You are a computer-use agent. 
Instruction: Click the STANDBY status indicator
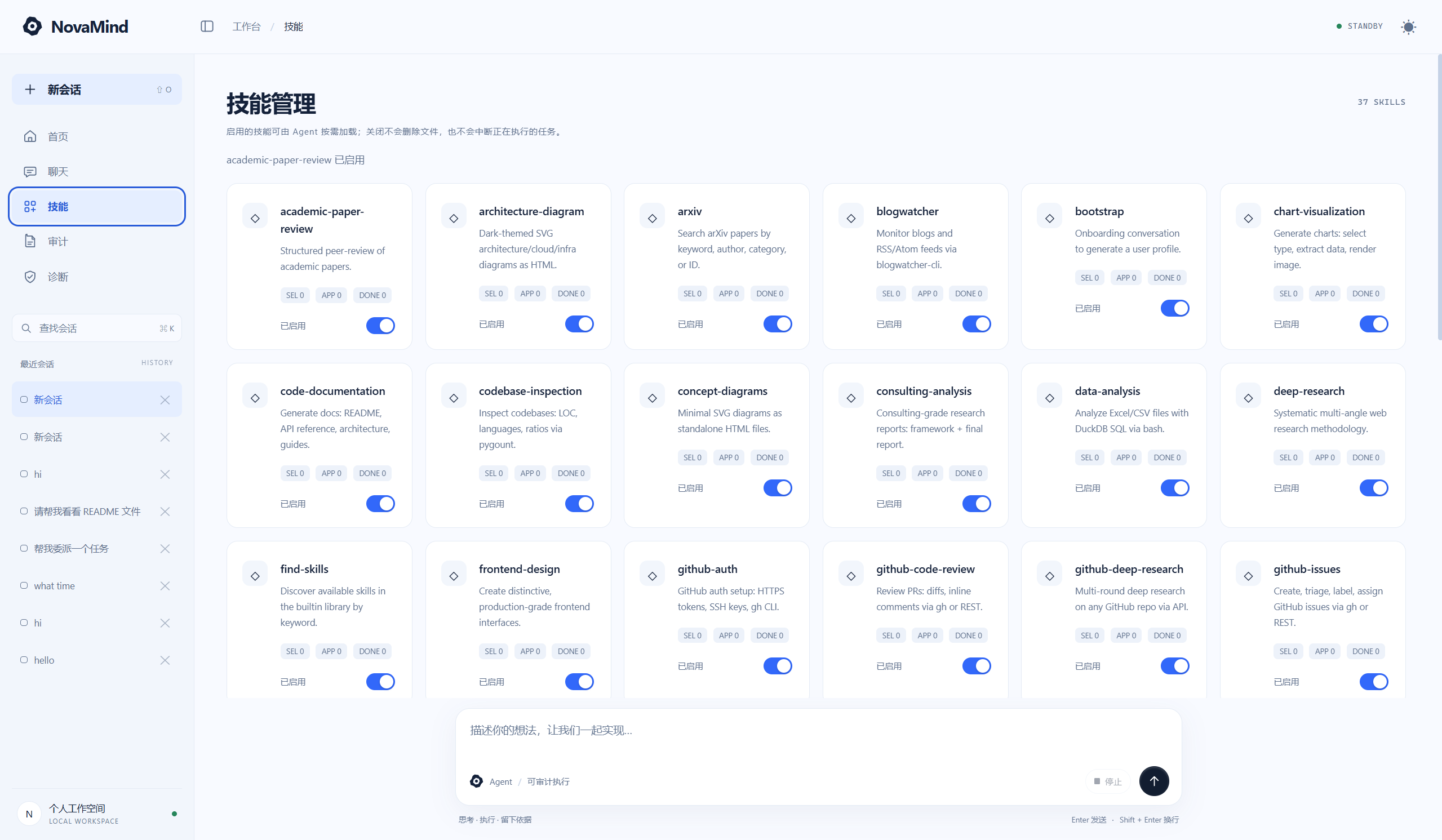1360,26
